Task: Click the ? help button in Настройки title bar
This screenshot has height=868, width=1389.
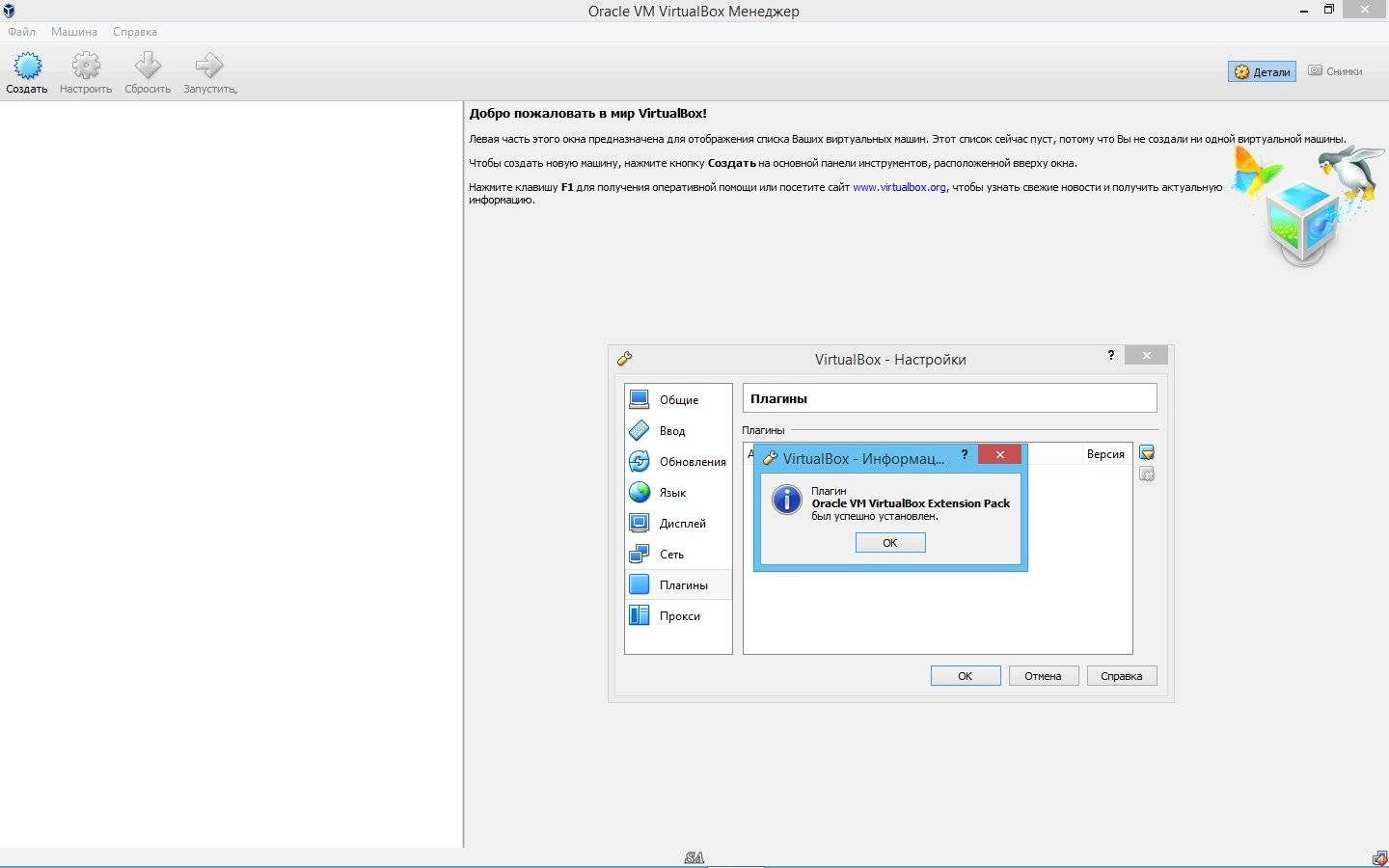Action: (x=1111, y=355)
